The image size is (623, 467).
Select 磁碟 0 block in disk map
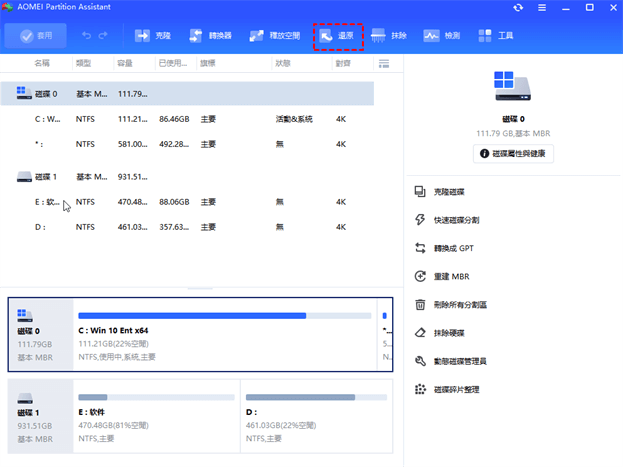(x=41, y=335)
